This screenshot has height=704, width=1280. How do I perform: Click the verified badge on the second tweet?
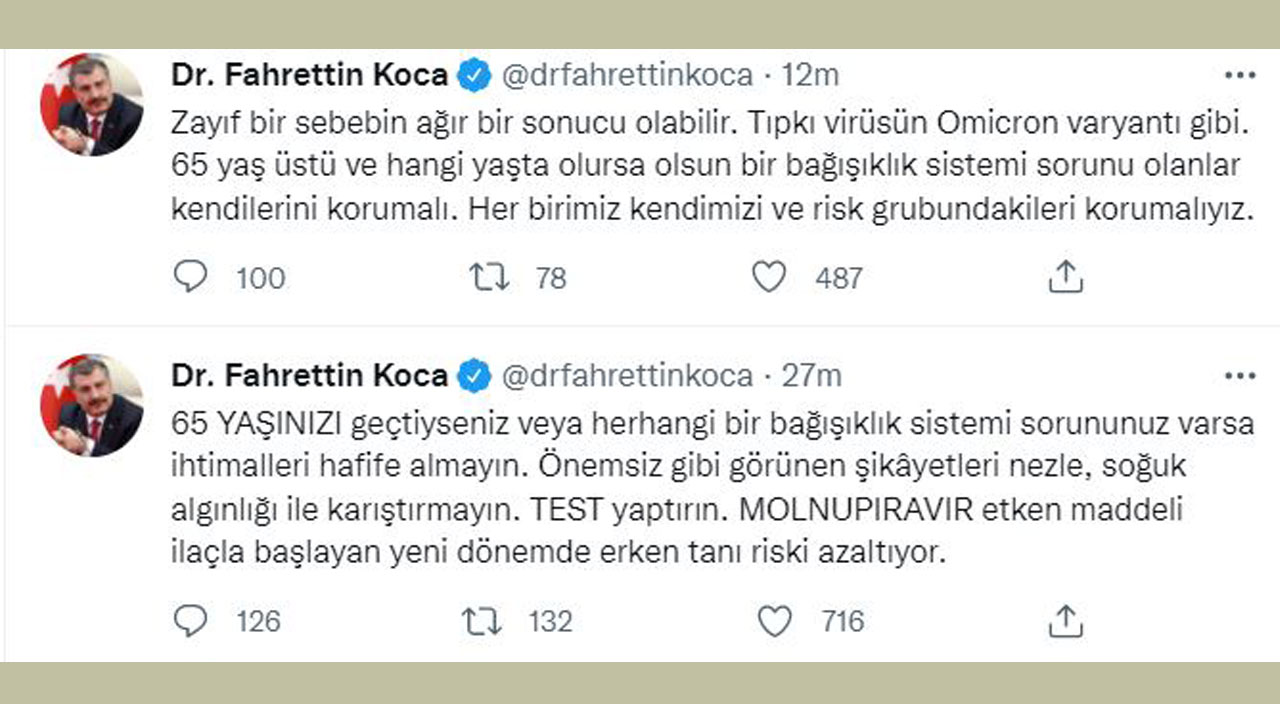[x=473, y=376]
